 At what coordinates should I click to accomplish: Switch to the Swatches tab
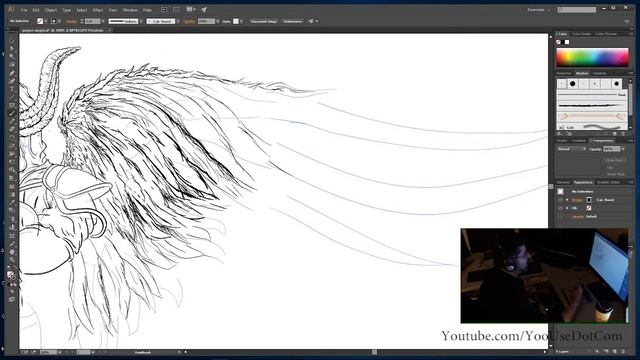point(564,73)
